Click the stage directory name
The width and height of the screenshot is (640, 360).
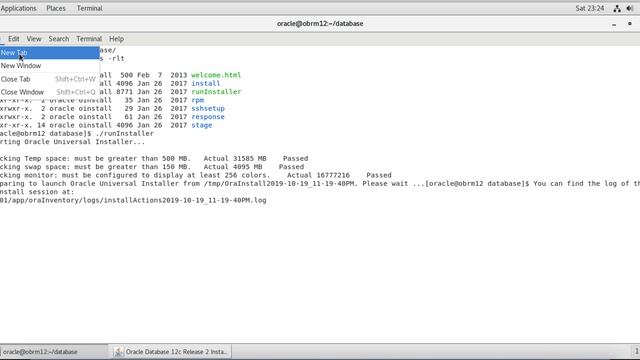tap(202, 125)
